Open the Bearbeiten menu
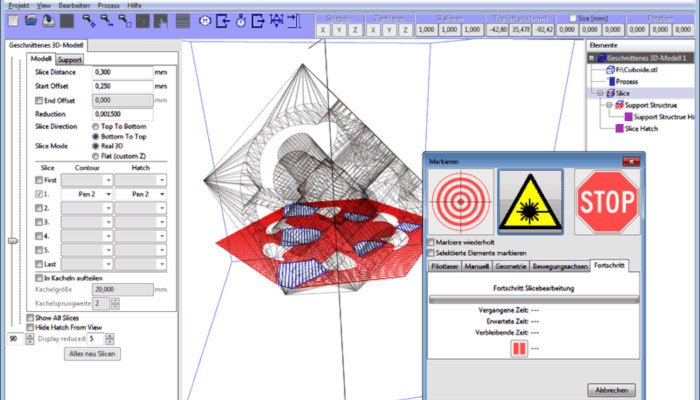Viewport: 700px width, 400px height. [x=74, y=5]
